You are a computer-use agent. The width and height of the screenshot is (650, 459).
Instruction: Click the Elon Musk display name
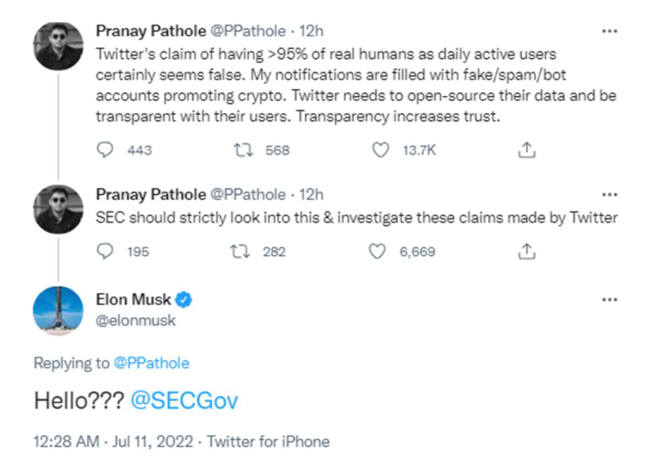point(134,299)
